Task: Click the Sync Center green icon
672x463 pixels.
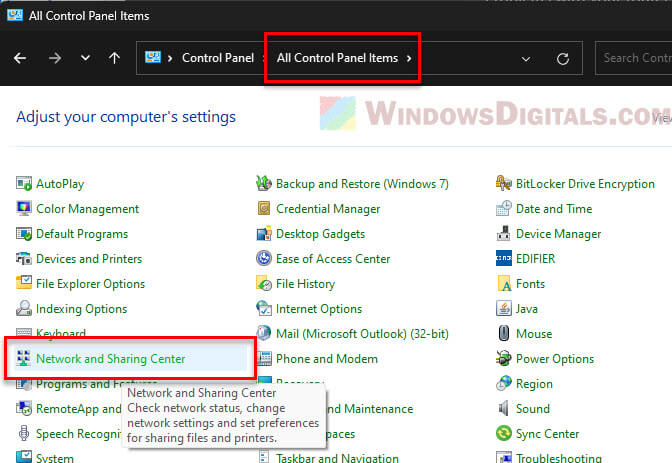Action: 504,433
